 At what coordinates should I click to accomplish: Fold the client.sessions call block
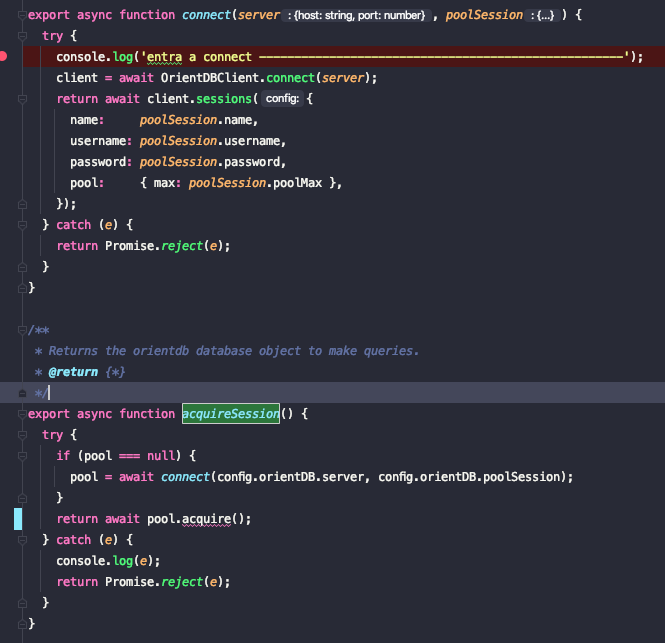[22, 99]
